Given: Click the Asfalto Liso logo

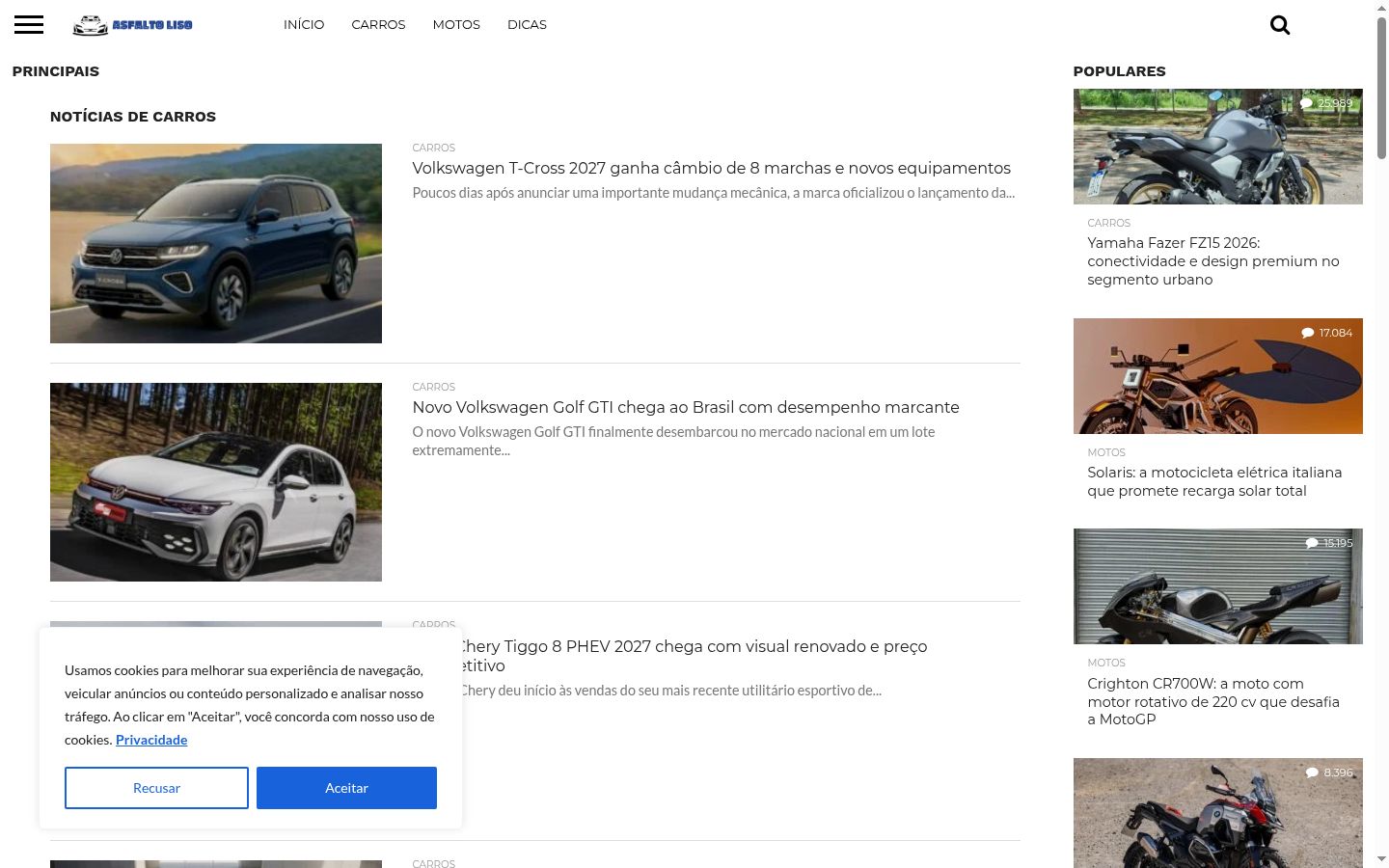Looking at the screenshot, I should coord(133,25).
